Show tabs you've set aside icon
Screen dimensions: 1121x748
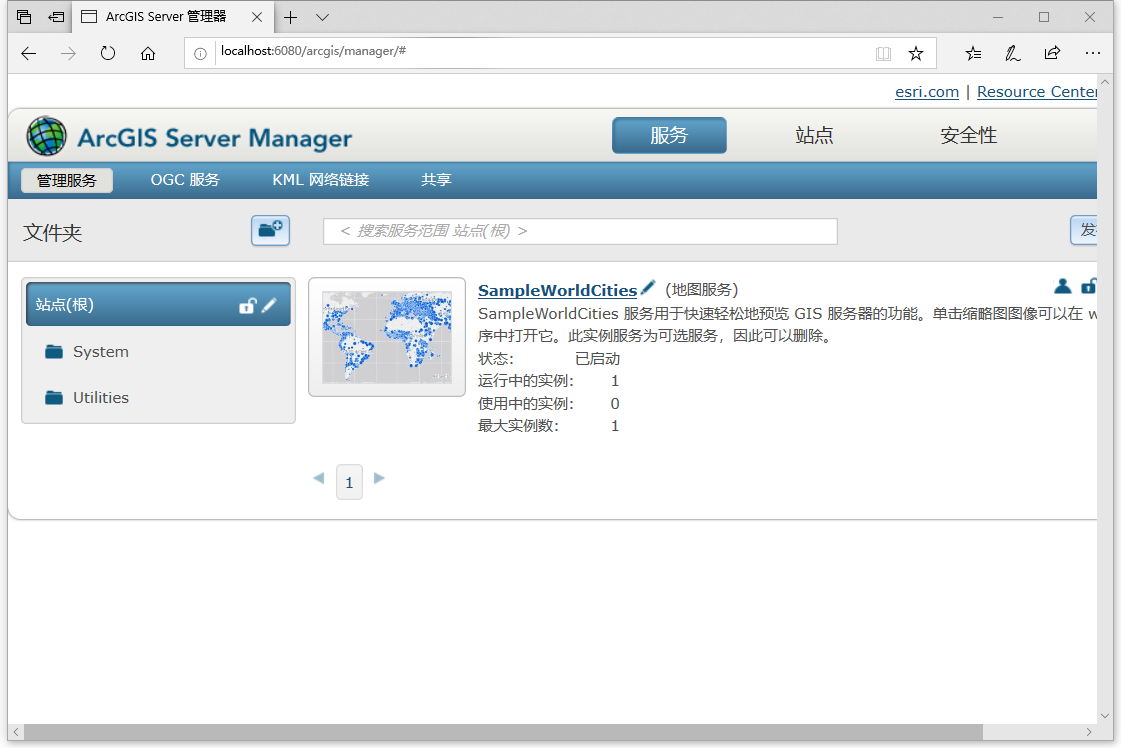point(24,17)
